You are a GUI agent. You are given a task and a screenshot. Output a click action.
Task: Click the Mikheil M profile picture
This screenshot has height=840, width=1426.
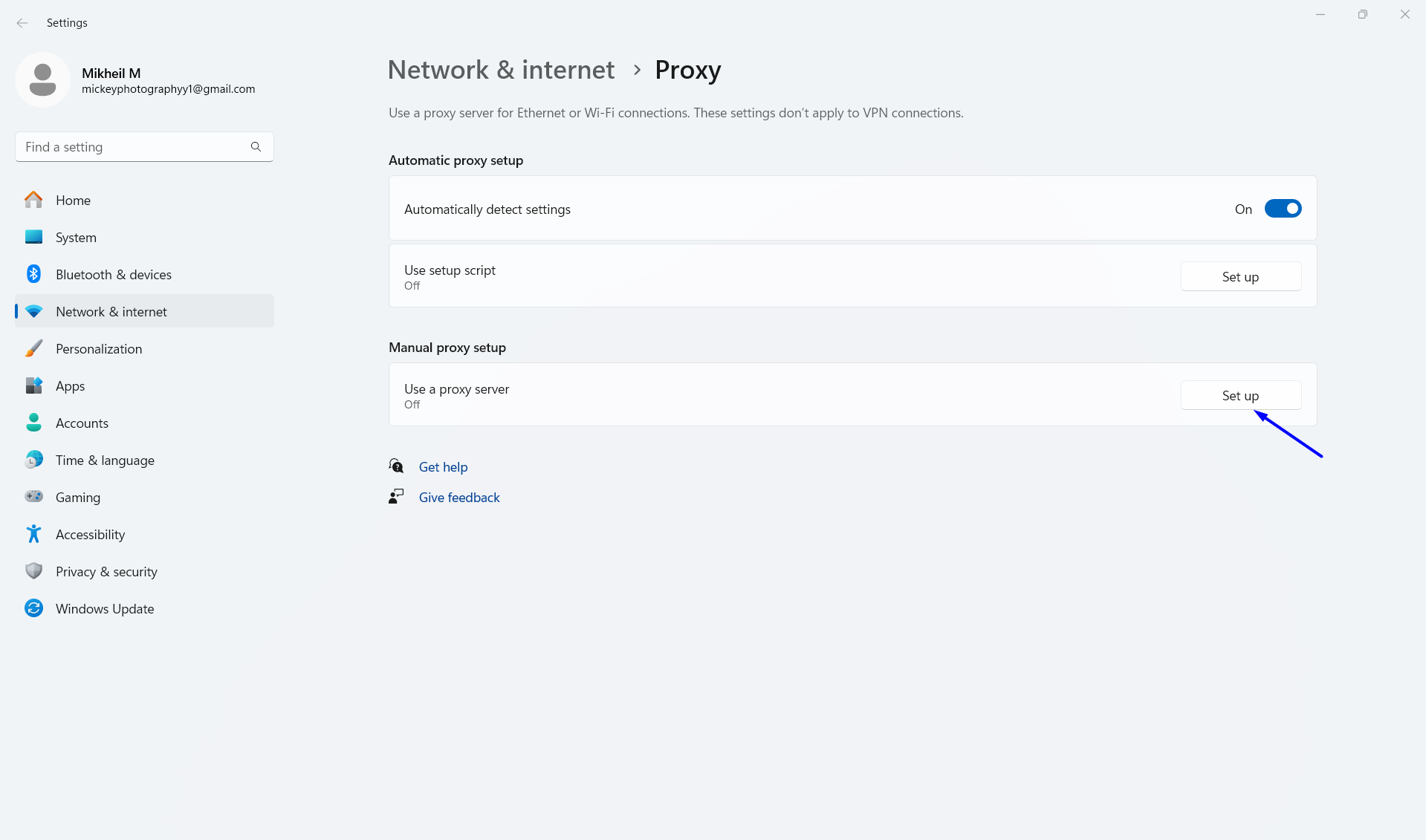pyautogui.click(x=42, y=79)
